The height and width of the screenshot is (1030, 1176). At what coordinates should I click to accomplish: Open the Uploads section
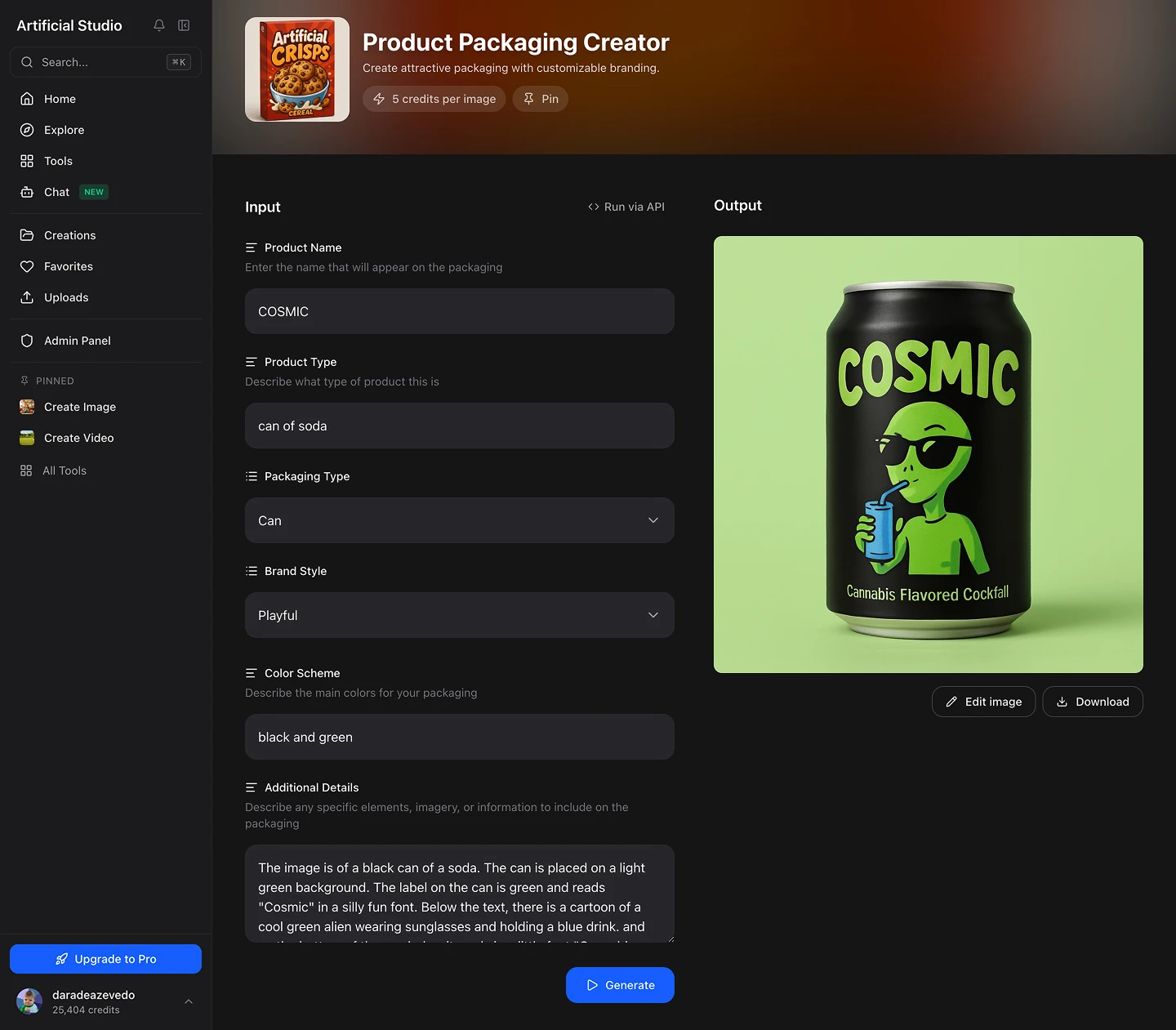[x=66, y=297]
